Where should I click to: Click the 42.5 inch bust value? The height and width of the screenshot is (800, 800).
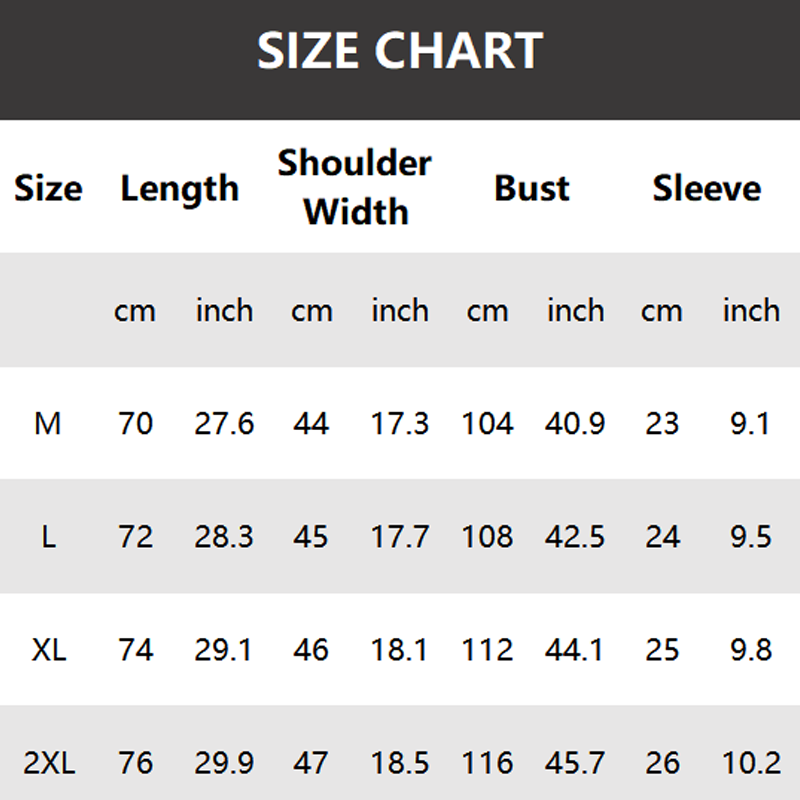click(x=575, y=537)
